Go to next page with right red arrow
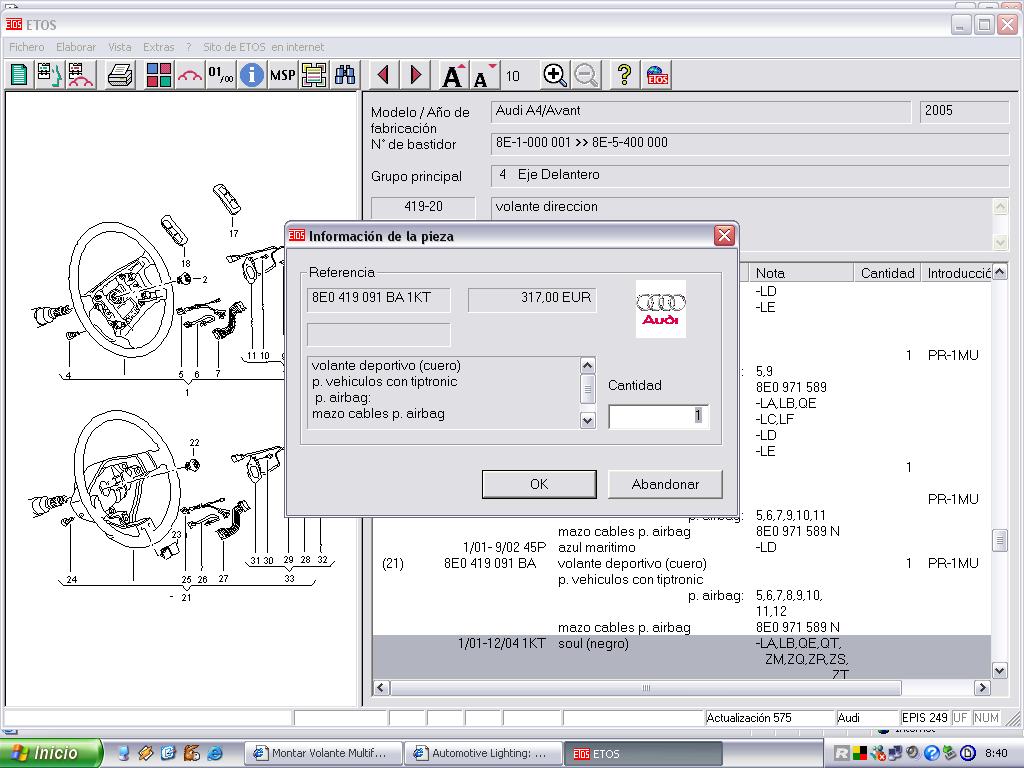This screenshot has width=1024, height=768. pos(415,75)
